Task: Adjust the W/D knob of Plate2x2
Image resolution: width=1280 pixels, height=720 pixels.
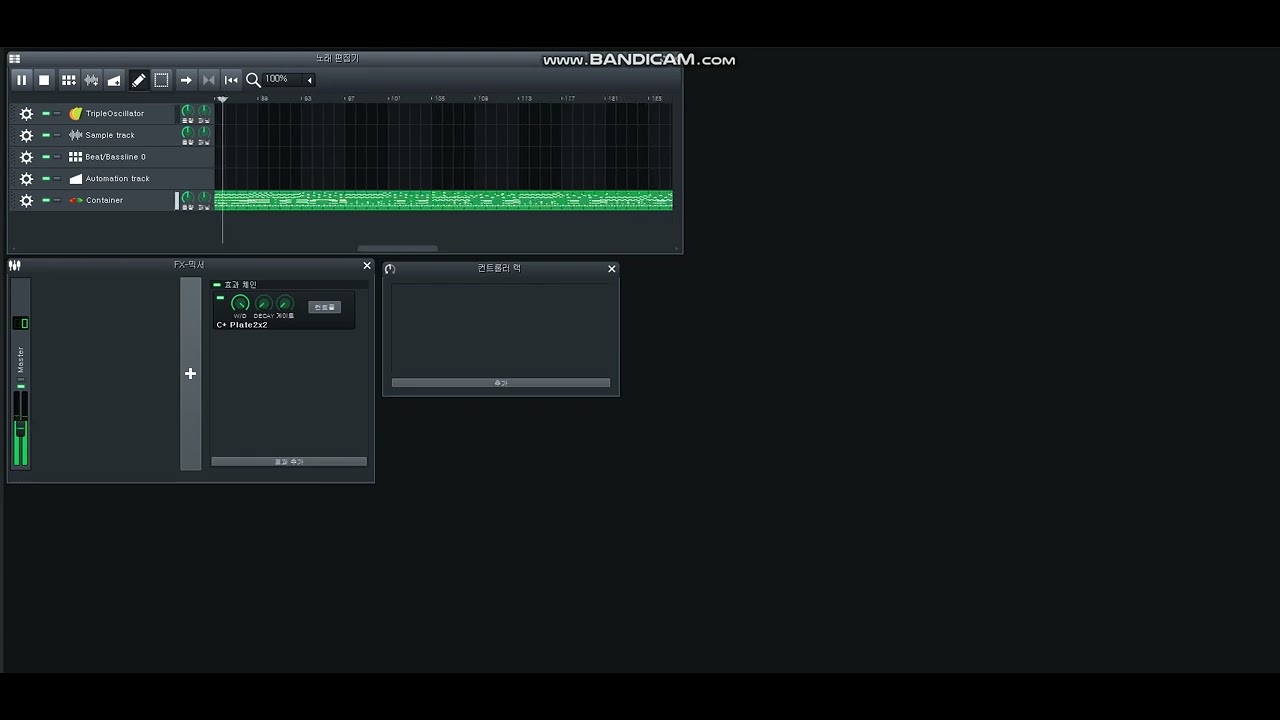Action: coord(240,303)
